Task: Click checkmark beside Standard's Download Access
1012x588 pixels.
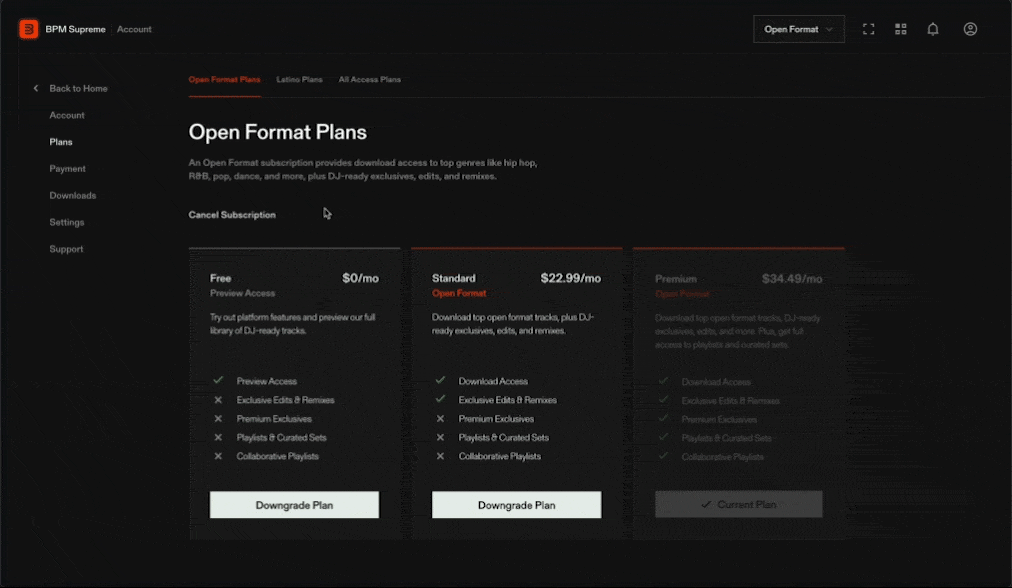Action: pos(440,381)
